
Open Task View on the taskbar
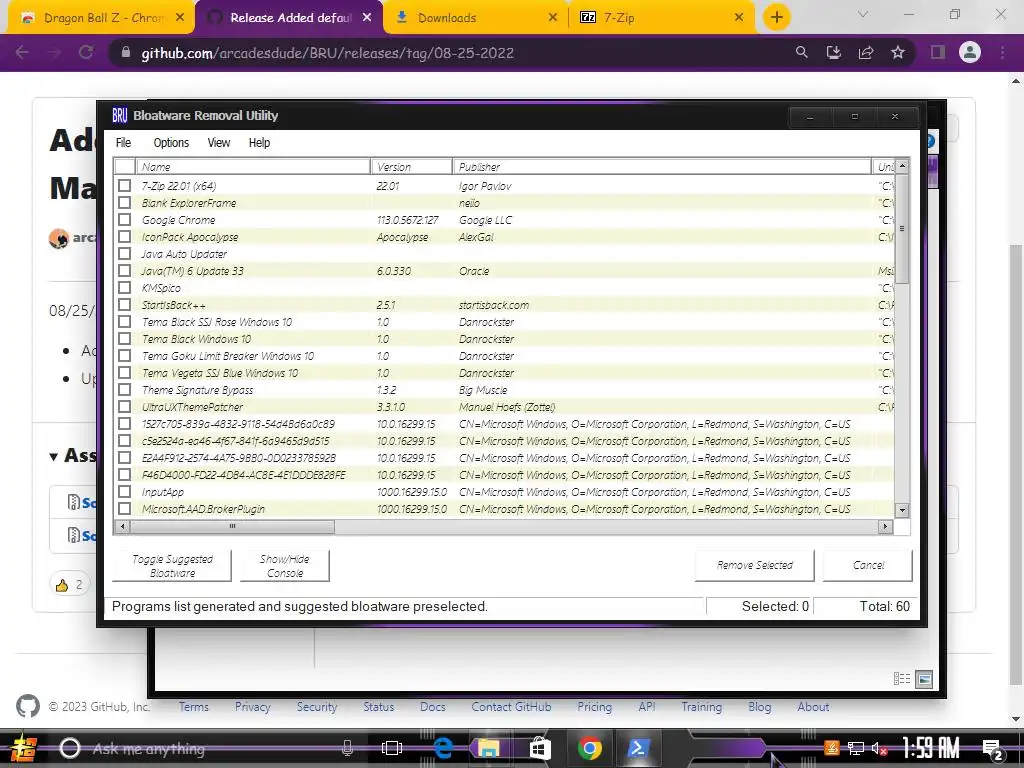coord(392,748)
